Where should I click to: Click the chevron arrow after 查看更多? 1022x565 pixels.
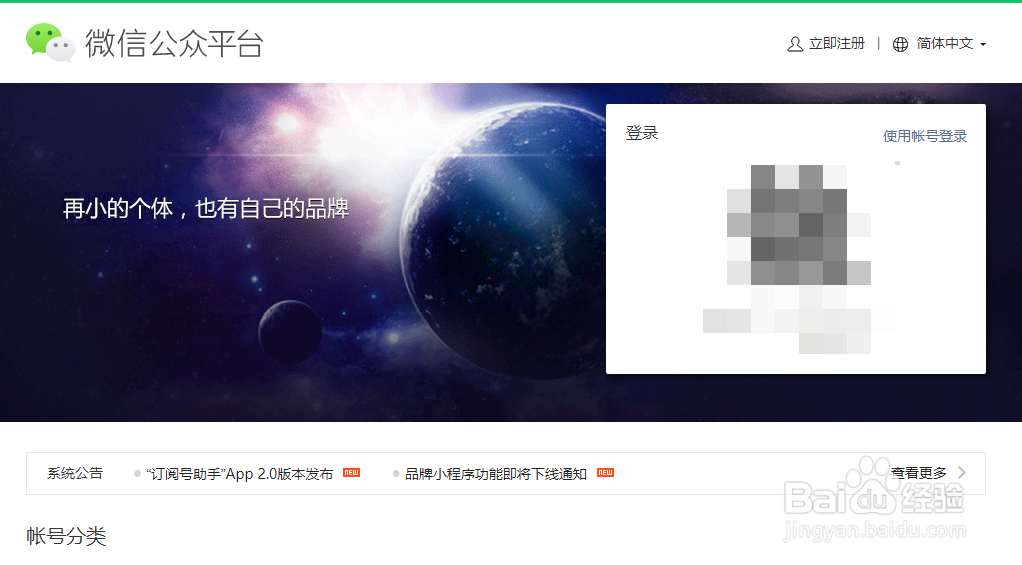[962, 473]
